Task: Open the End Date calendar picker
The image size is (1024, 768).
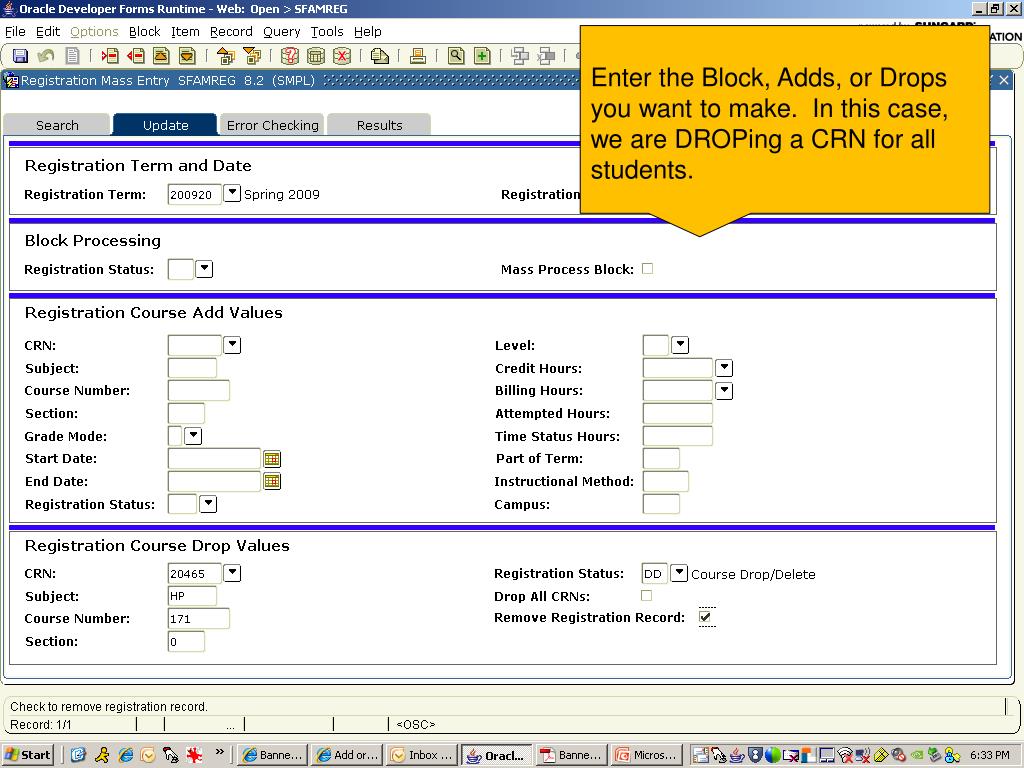Action: pyautogui.click(x=272, y=482)
